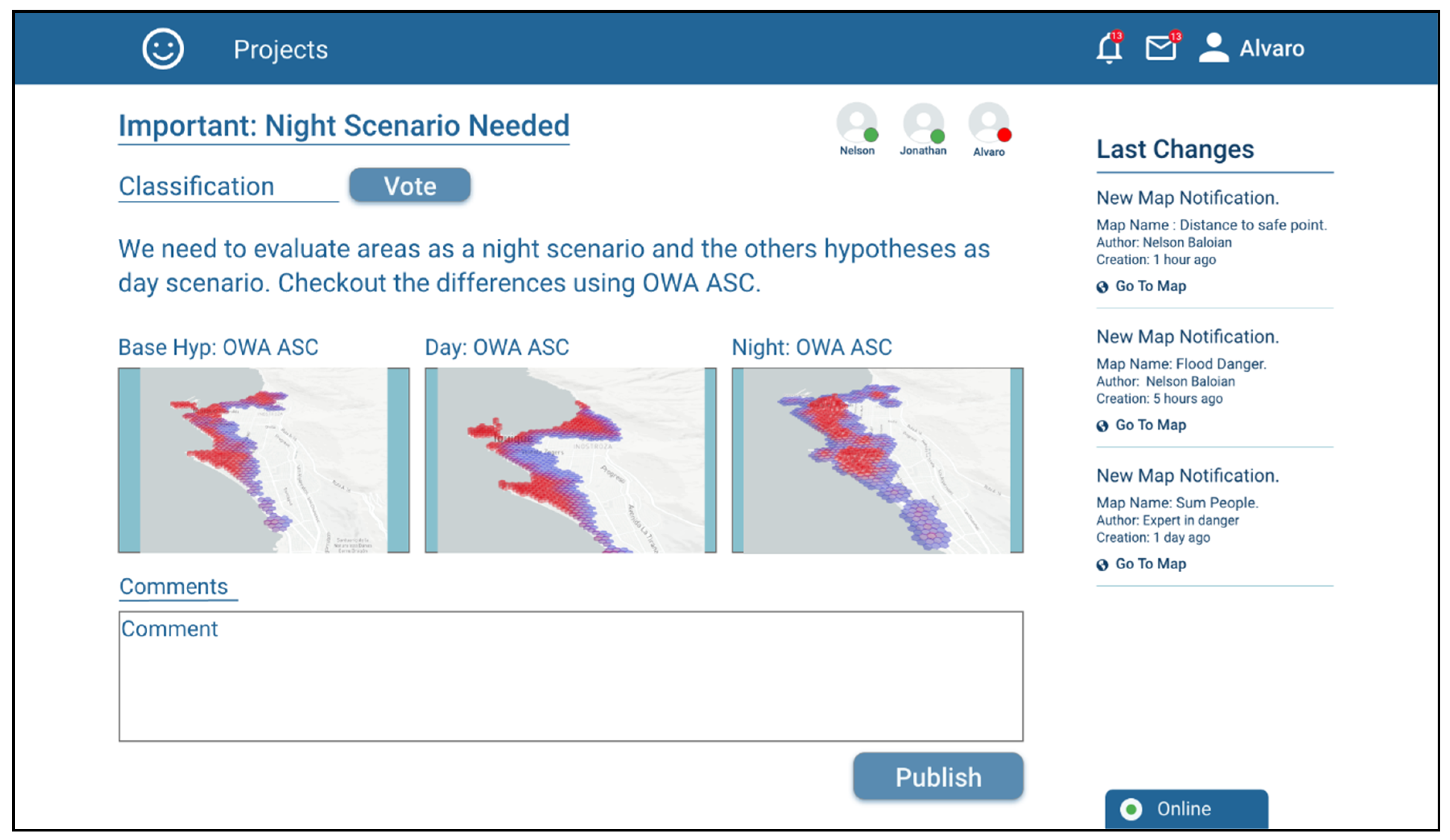
Task: Follow Go To Map link for Flood Danger
Action: (1150, 425)
